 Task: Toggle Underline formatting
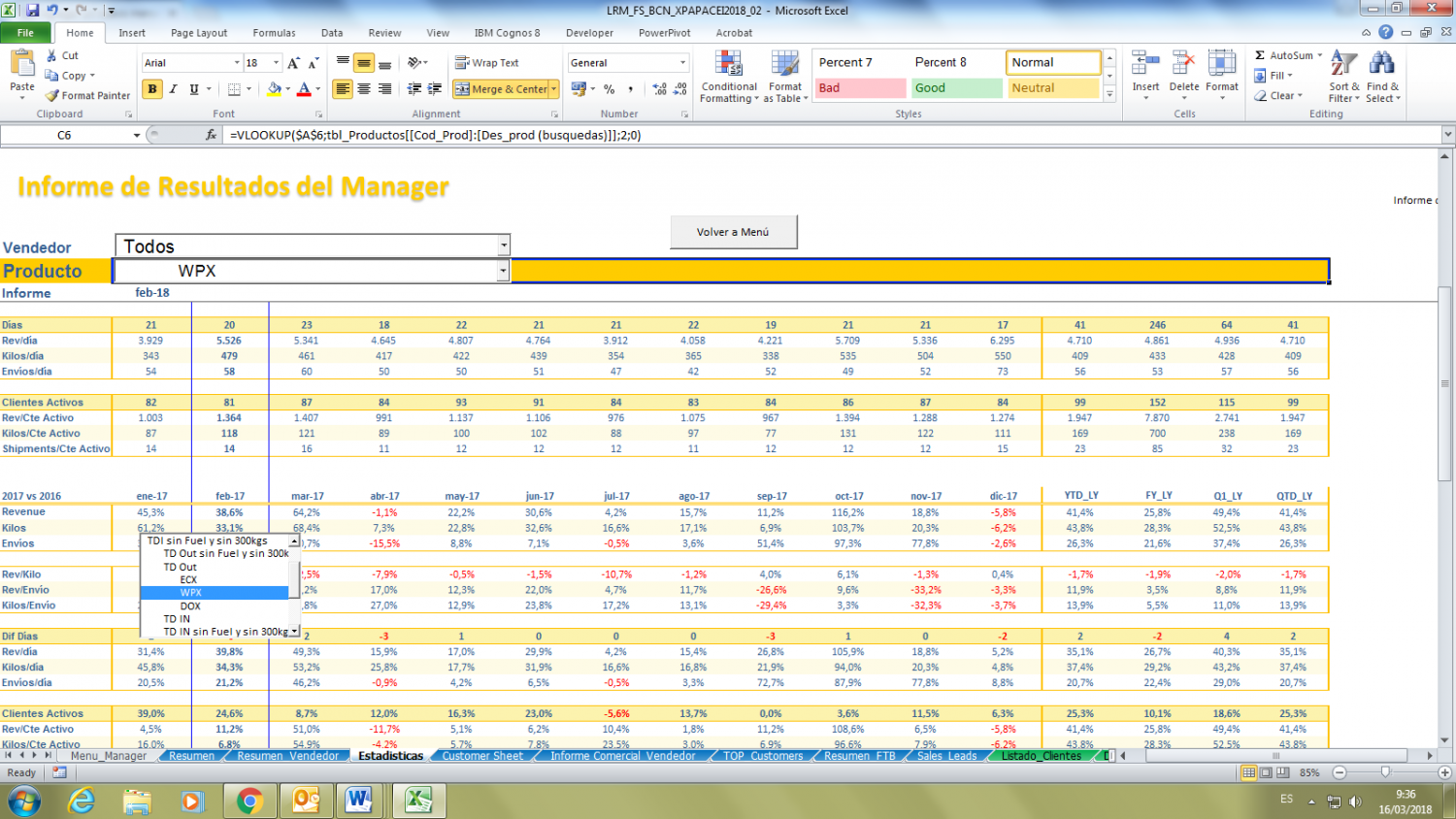[194, 89]
